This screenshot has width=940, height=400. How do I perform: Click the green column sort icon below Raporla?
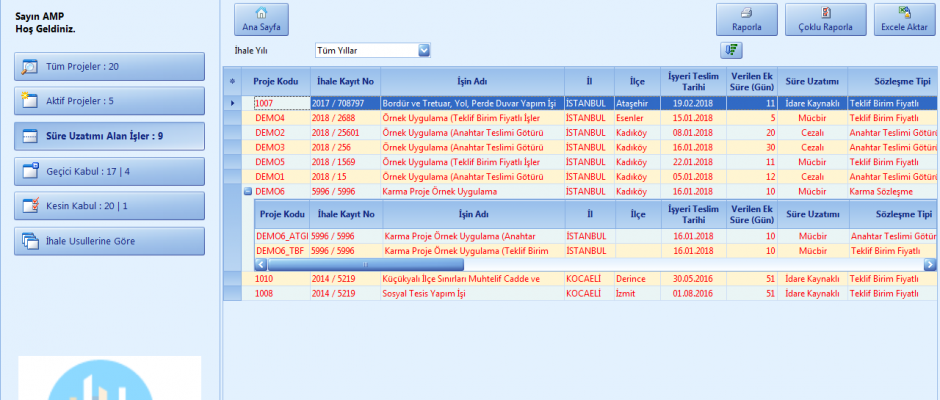[731, 50]
